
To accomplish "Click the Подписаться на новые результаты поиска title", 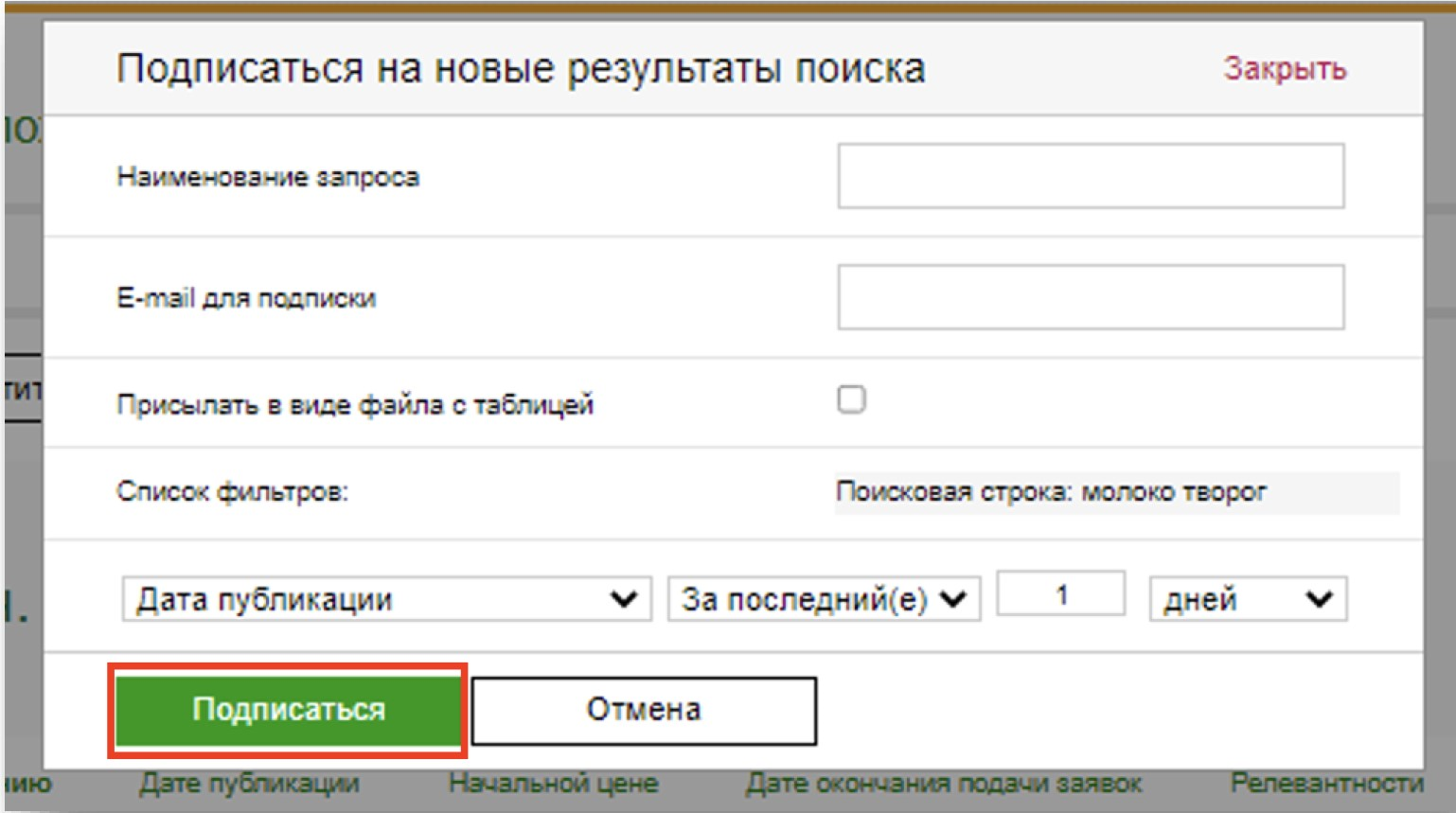I will coord(521,69).
